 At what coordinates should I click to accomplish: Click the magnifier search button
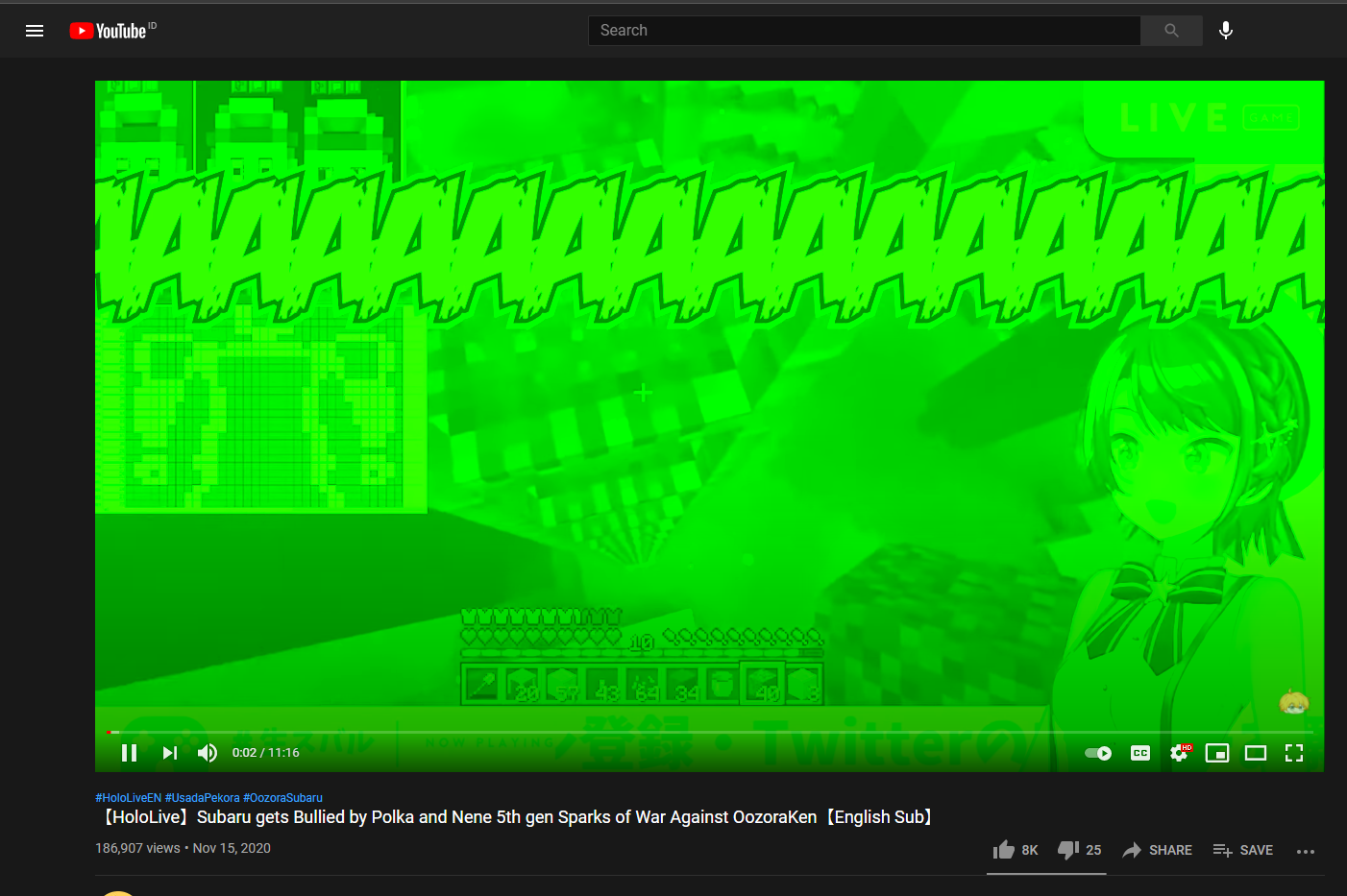[1171, 31]
